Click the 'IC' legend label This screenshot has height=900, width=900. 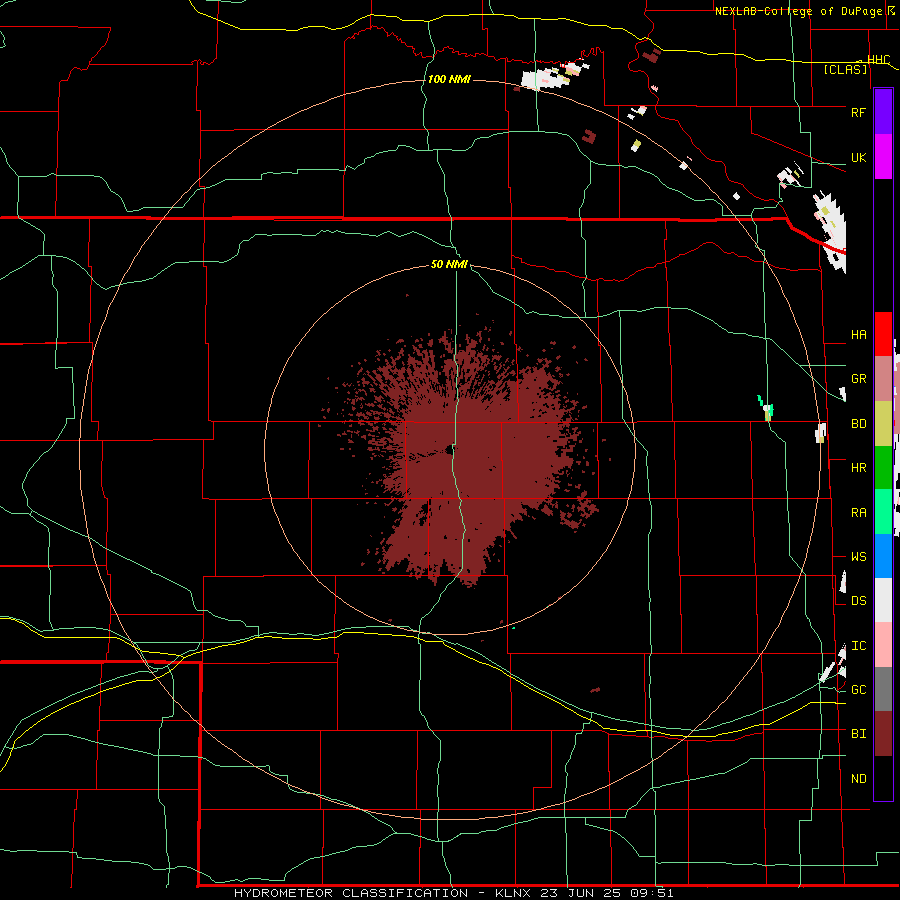[x=858, y=646]
